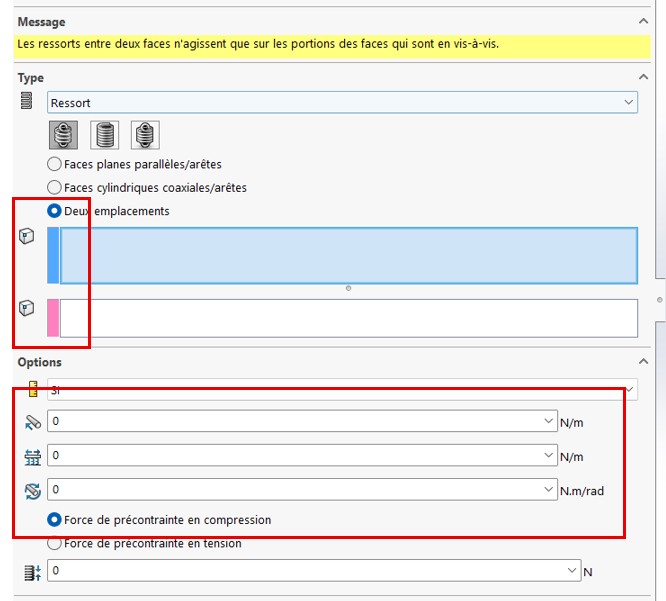Image resolution: width=666 pixels, height=601 pixels.
Task: Click the spring icon left of Ressort dropdown
Action: click(x=27, y=102)
